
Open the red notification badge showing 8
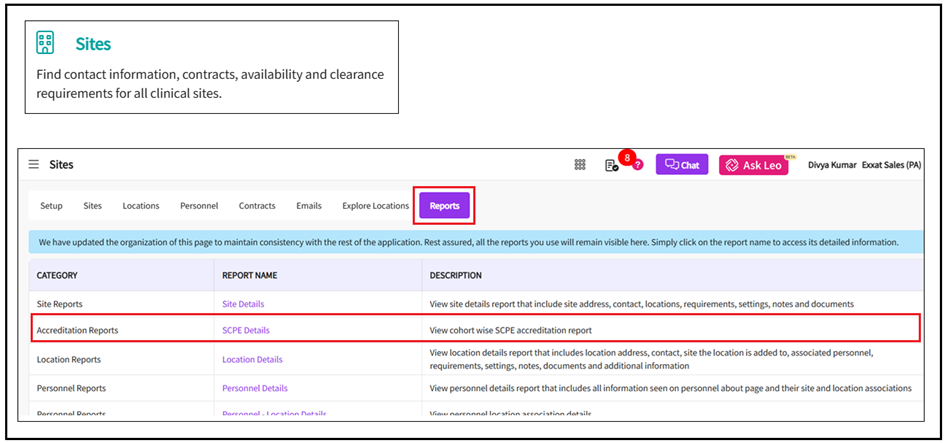pyautogui.click(x=627, y=157)
